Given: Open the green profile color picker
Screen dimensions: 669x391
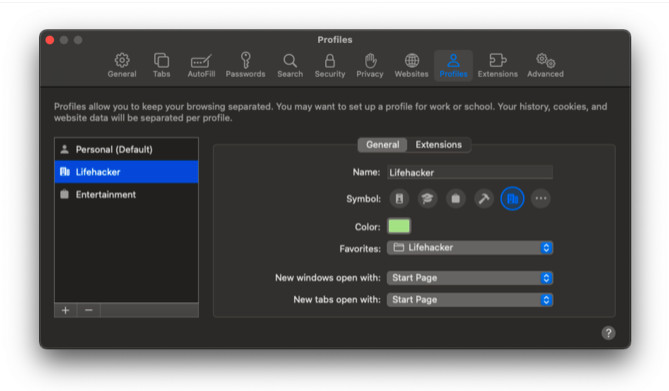Looking at the screenshot, I should 399,226.
